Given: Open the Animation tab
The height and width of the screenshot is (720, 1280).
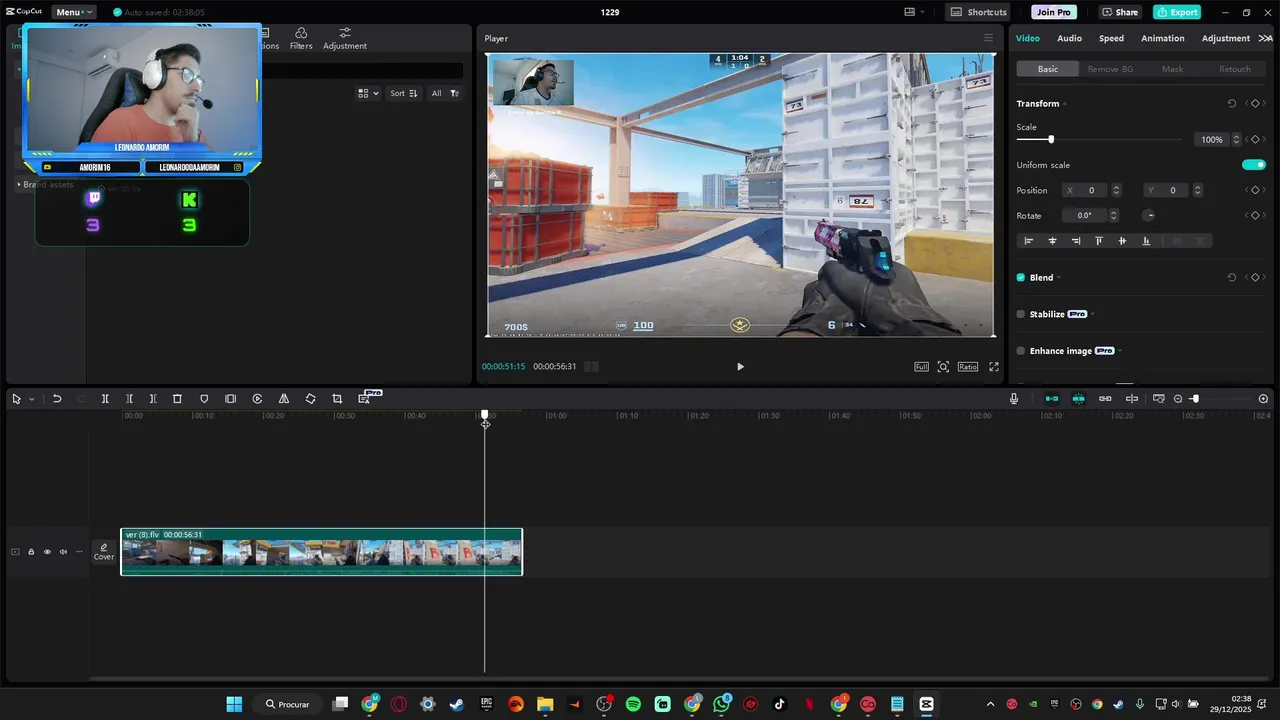Looking at the screenshot, I should [x=1163, y=38].
